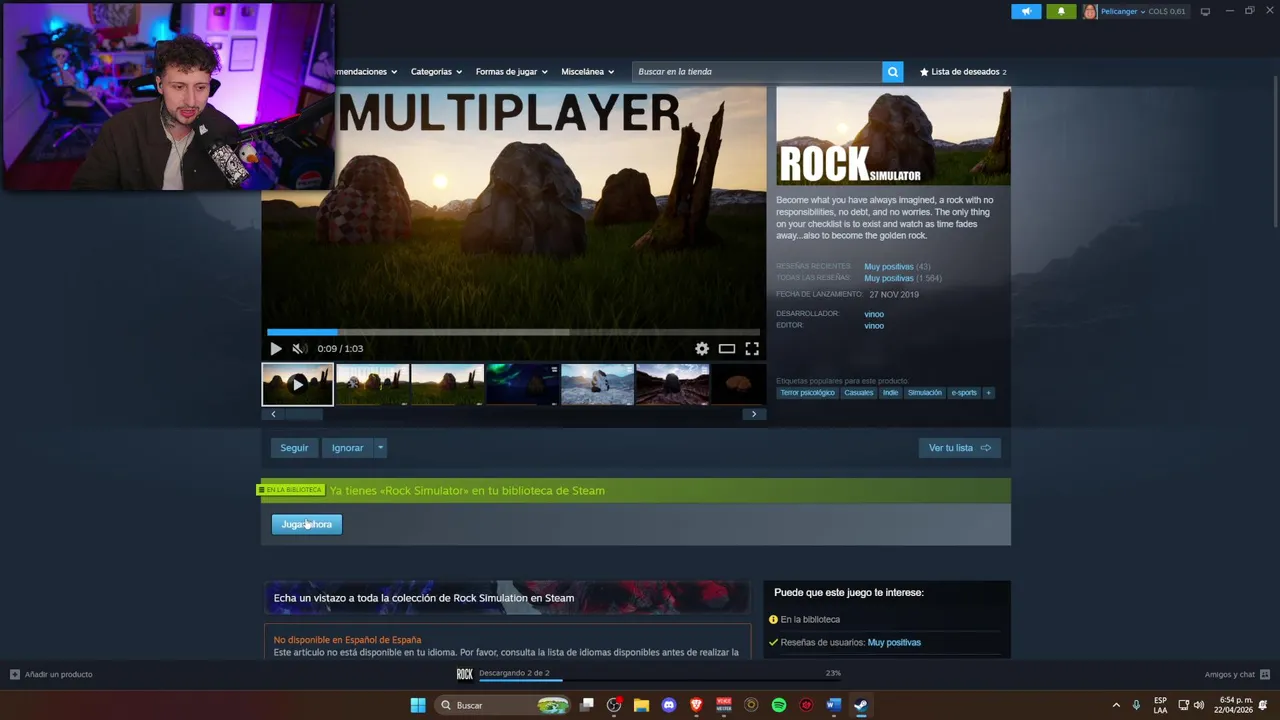Click the download progress bar

tap(659, 680)
